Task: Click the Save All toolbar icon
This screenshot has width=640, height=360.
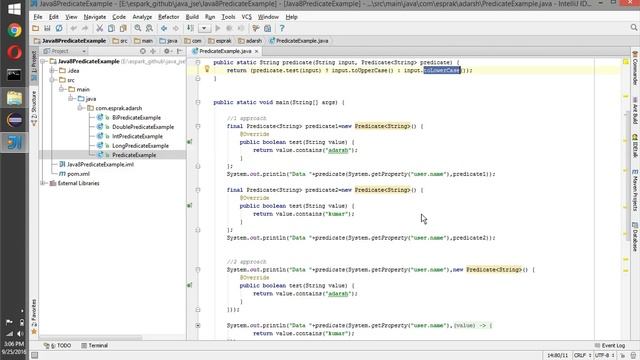Action: coord(47,28)
